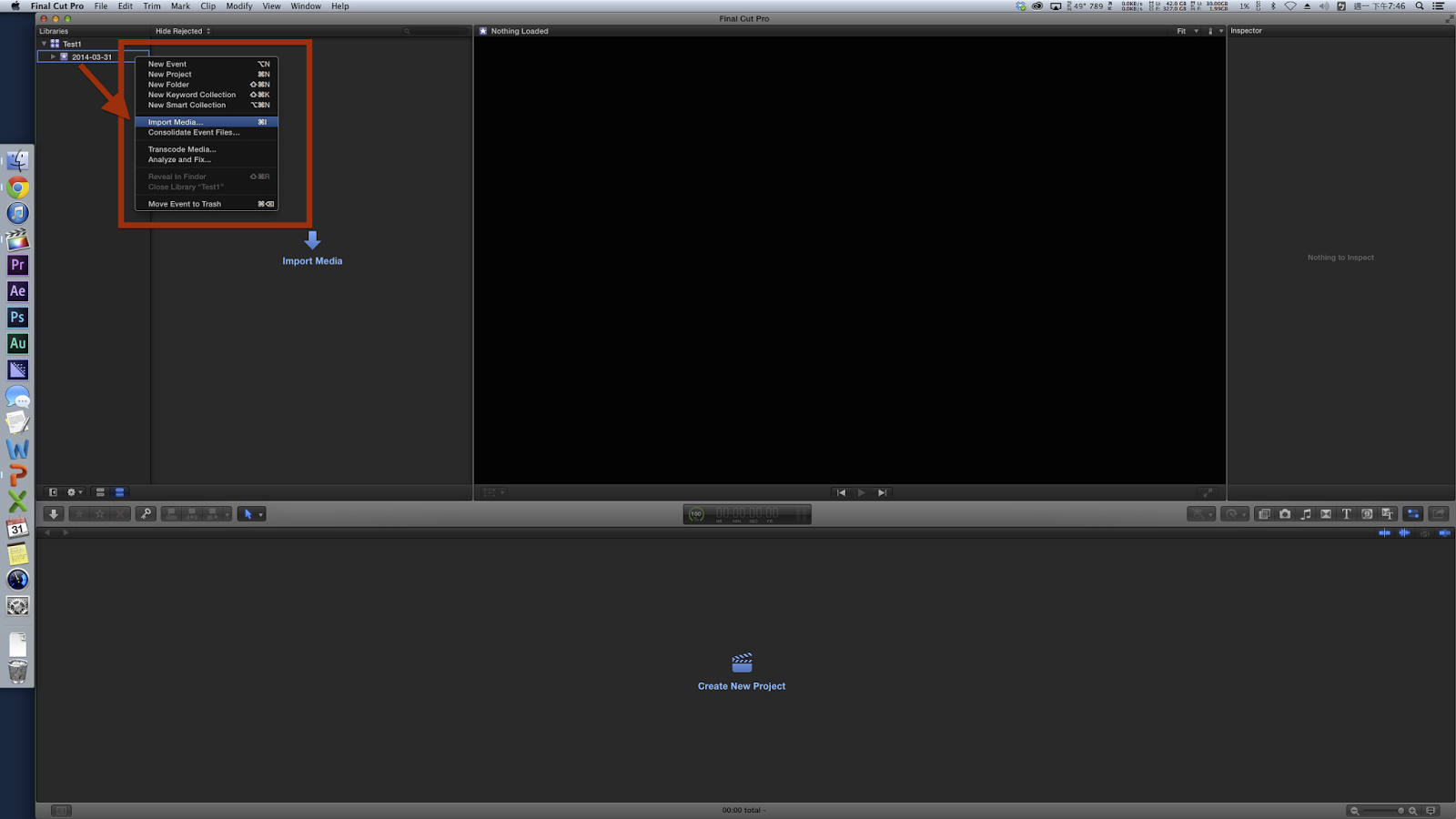Open the clip appearance button in timeline footer
This screenshot has height=819, width=1456.
pyautogui.click(x=1431, y=811)
